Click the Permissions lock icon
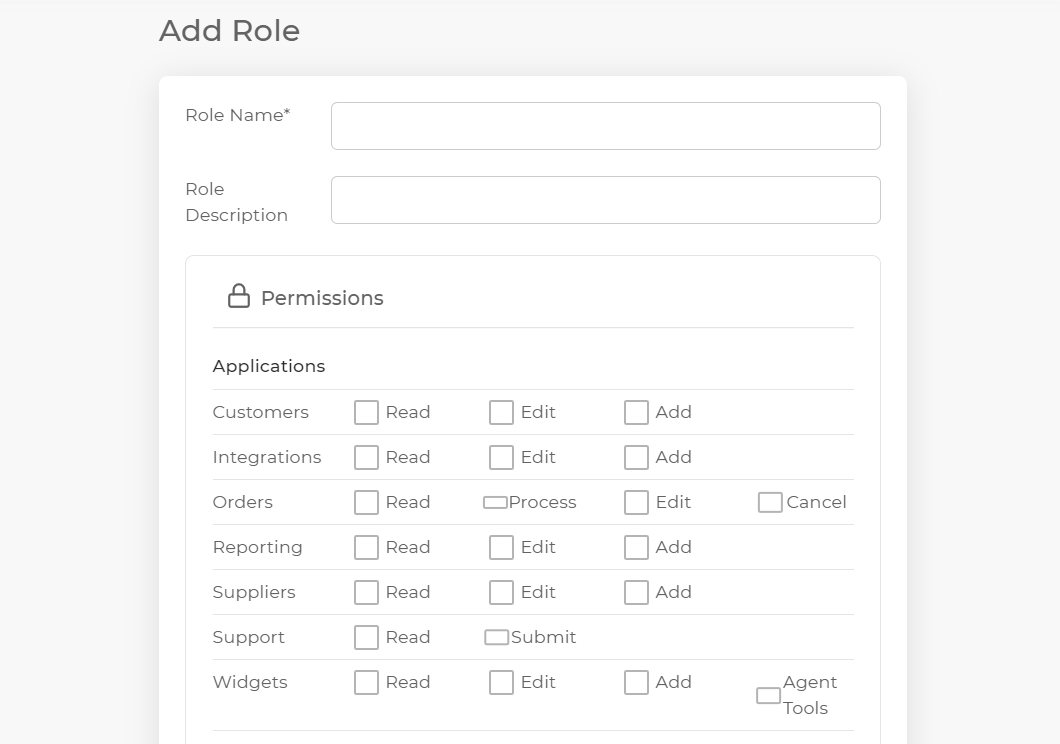The height and width of the screenshot is (744, 1060). point(238,296)
